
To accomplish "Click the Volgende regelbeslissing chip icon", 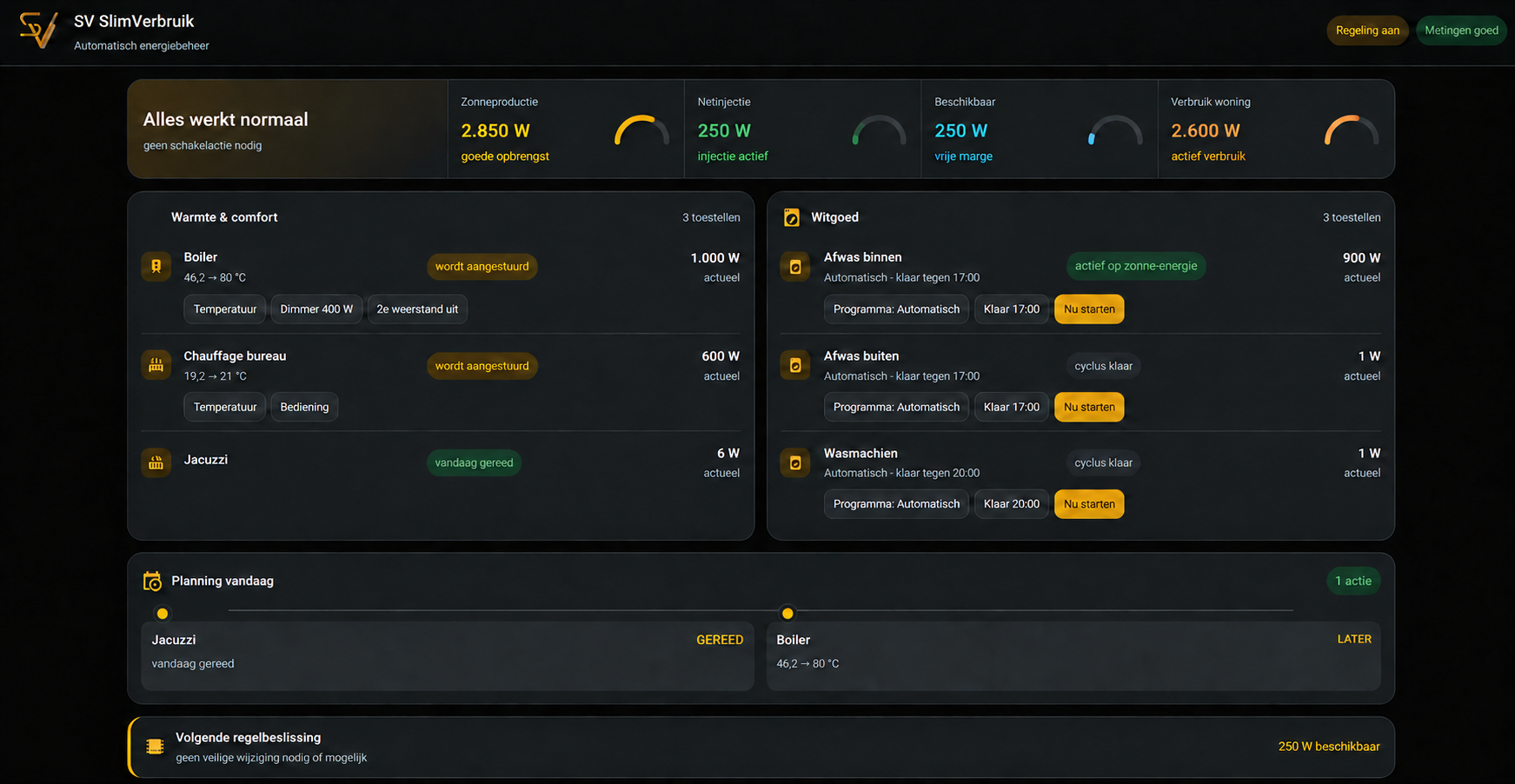I will coord(155,747).
